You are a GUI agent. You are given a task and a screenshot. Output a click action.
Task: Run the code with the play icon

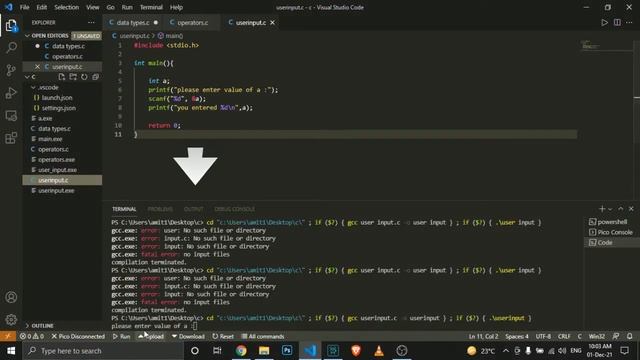click(604, 22)
